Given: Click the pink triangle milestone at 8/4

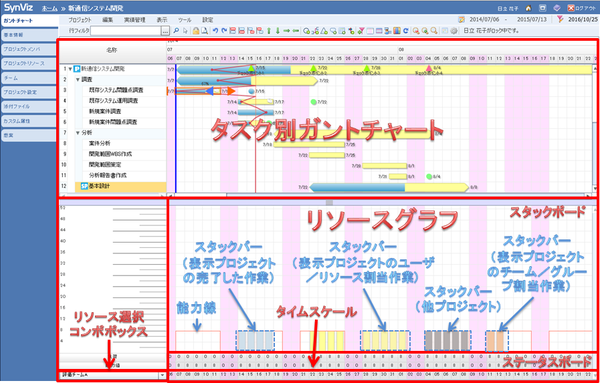Looking at the screenshot, I should tap(429, 68).
